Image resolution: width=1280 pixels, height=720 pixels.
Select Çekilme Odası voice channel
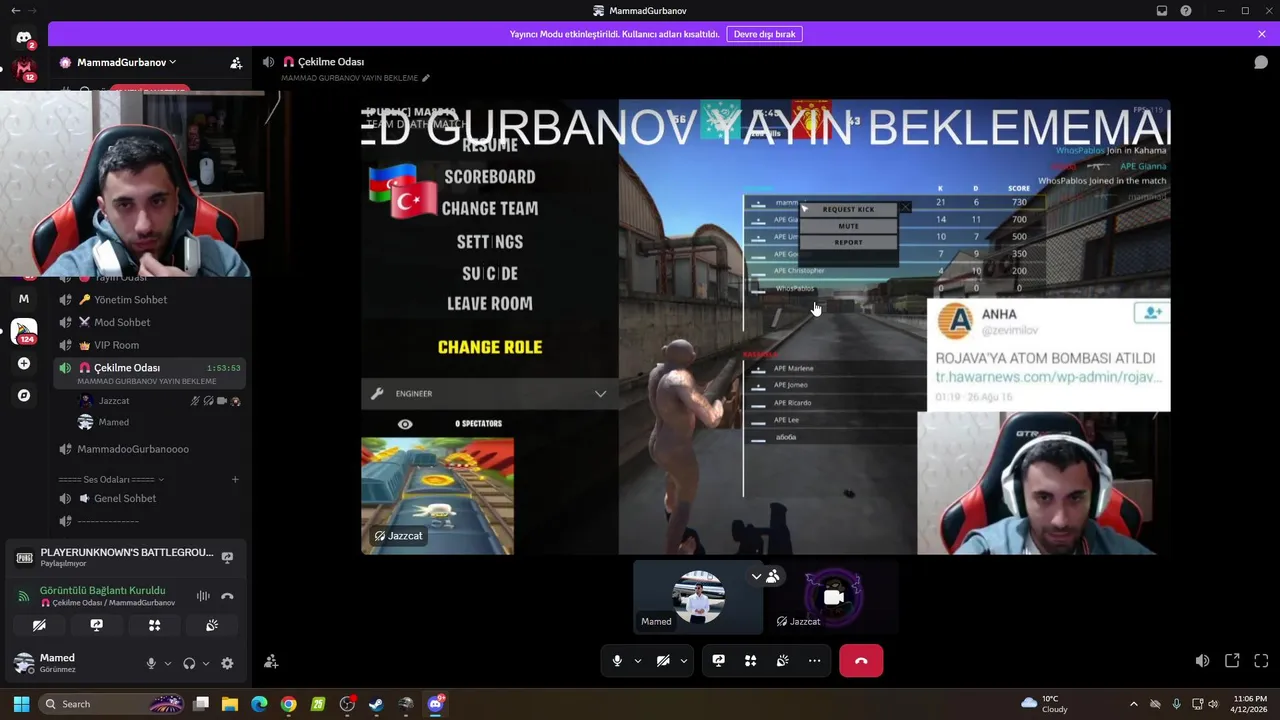point(150,372)
